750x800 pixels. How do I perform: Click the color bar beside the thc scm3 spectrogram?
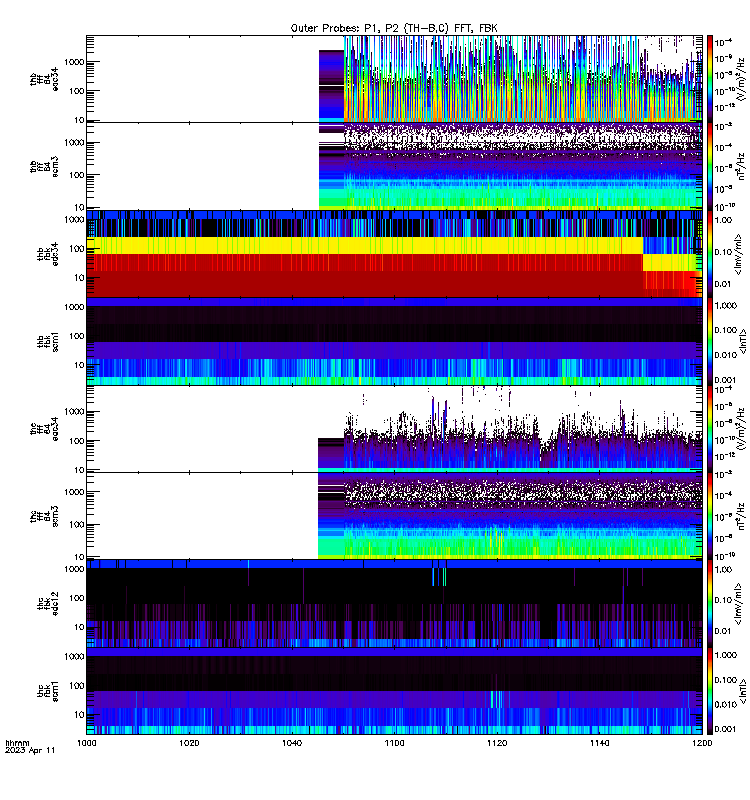point(710,516)
